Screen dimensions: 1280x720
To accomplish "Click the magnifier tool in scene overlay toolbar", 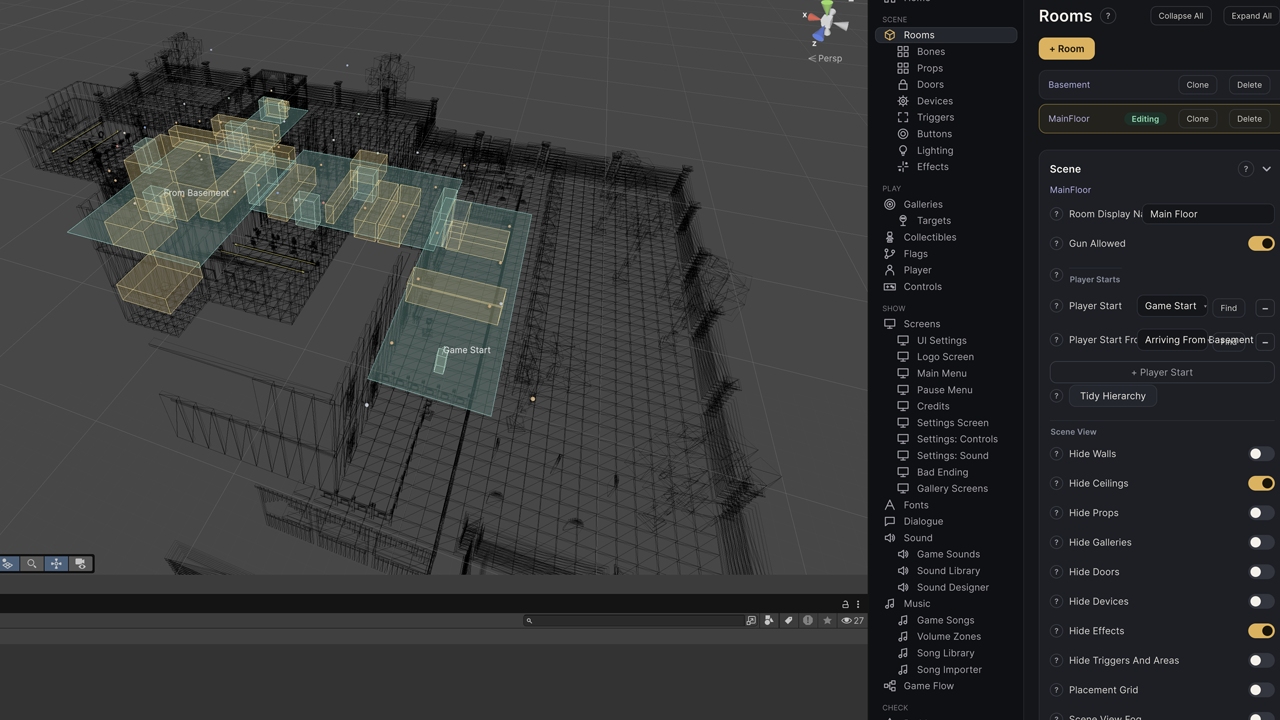I will pos(32,564).
